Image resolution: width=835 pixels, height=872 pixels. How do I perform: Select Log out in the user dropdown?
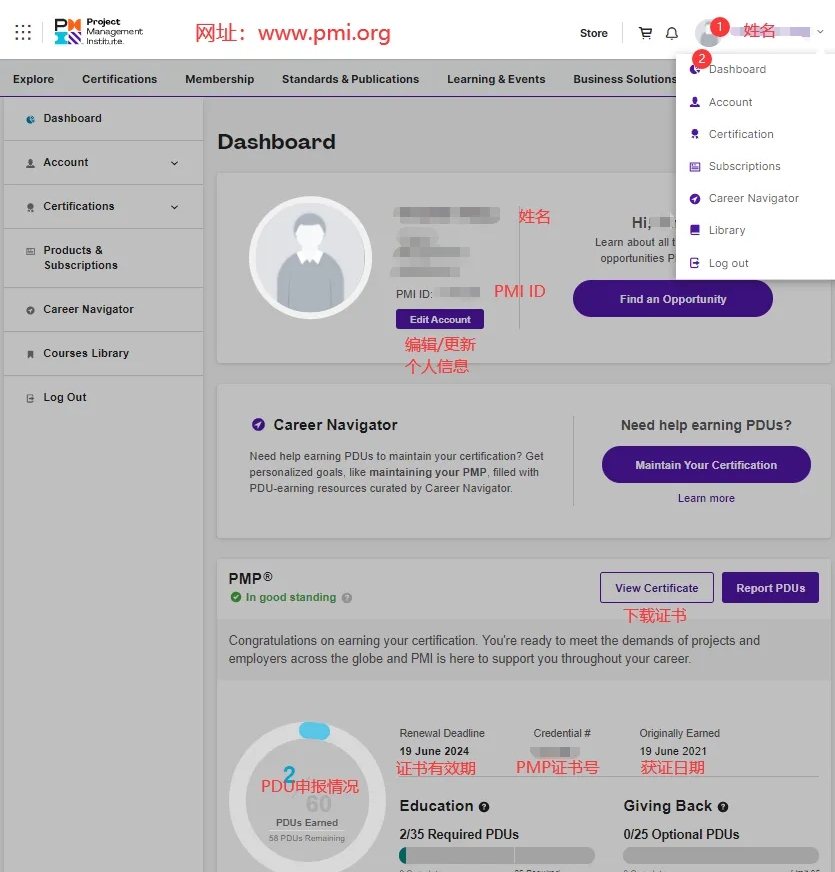point(728,263)
